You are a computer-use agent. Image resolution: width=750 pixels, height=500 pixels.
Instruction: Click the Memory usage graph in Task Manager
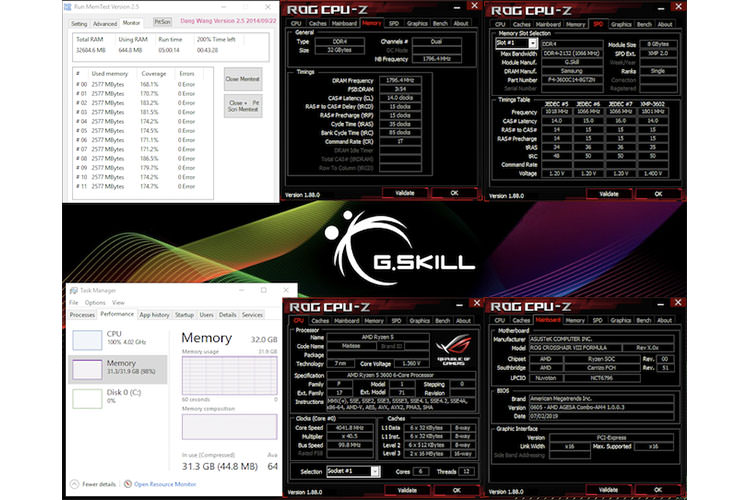click(x=229, y=375)
